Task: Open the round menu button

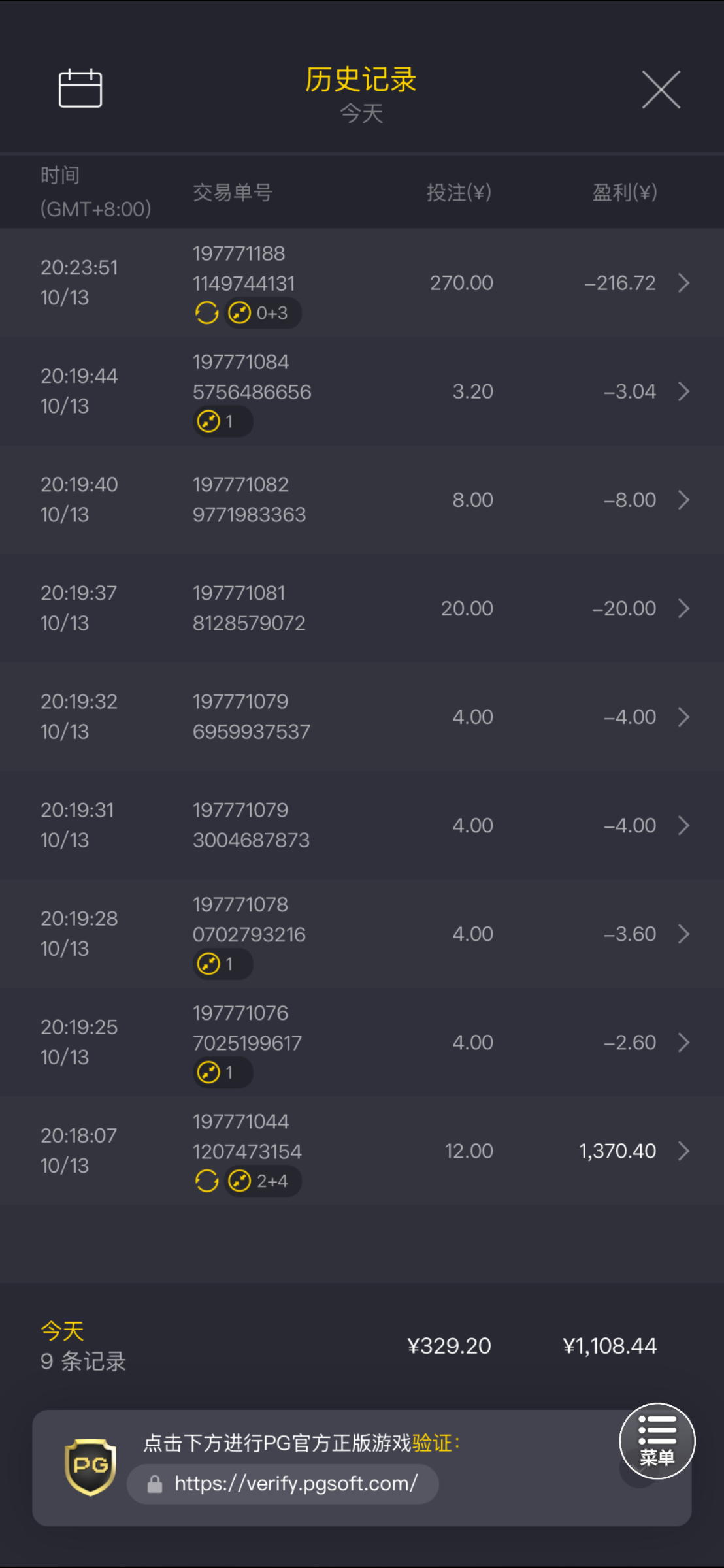Action: [x=657, y=1441]
